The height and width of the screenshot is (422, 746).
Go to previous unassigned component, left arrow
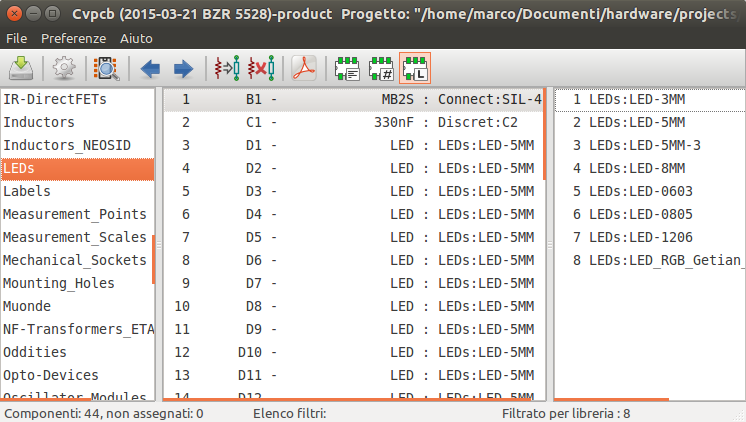pos(150,69)
